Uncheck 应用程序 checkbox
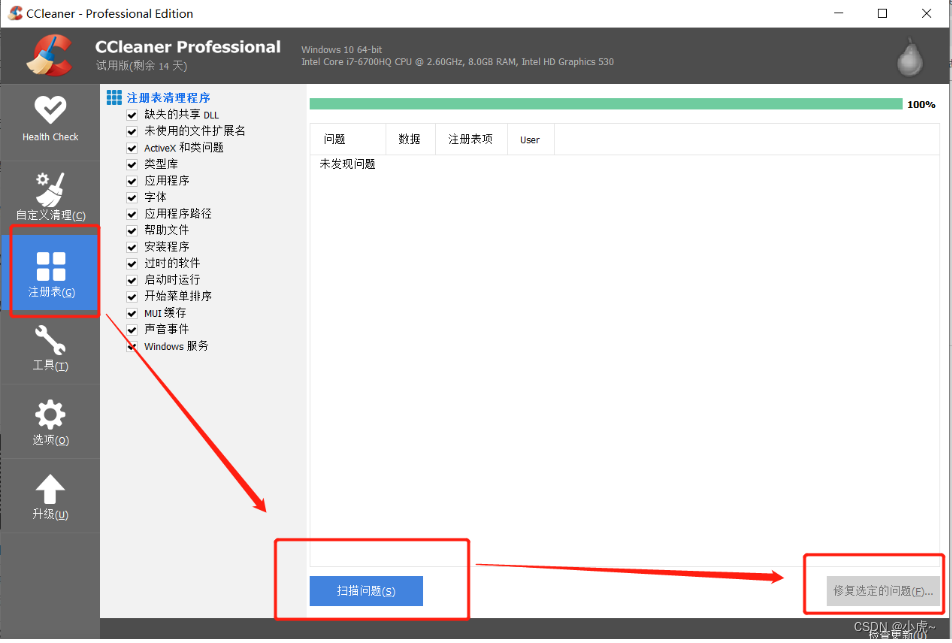Viewport: 952px width, 643px height. pyautogui.click(x=132, y=181)
